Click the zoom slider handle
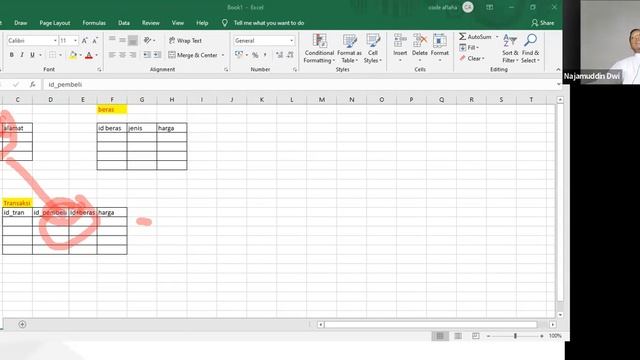Screen dimensions: 640x360 tap(515, 336)
